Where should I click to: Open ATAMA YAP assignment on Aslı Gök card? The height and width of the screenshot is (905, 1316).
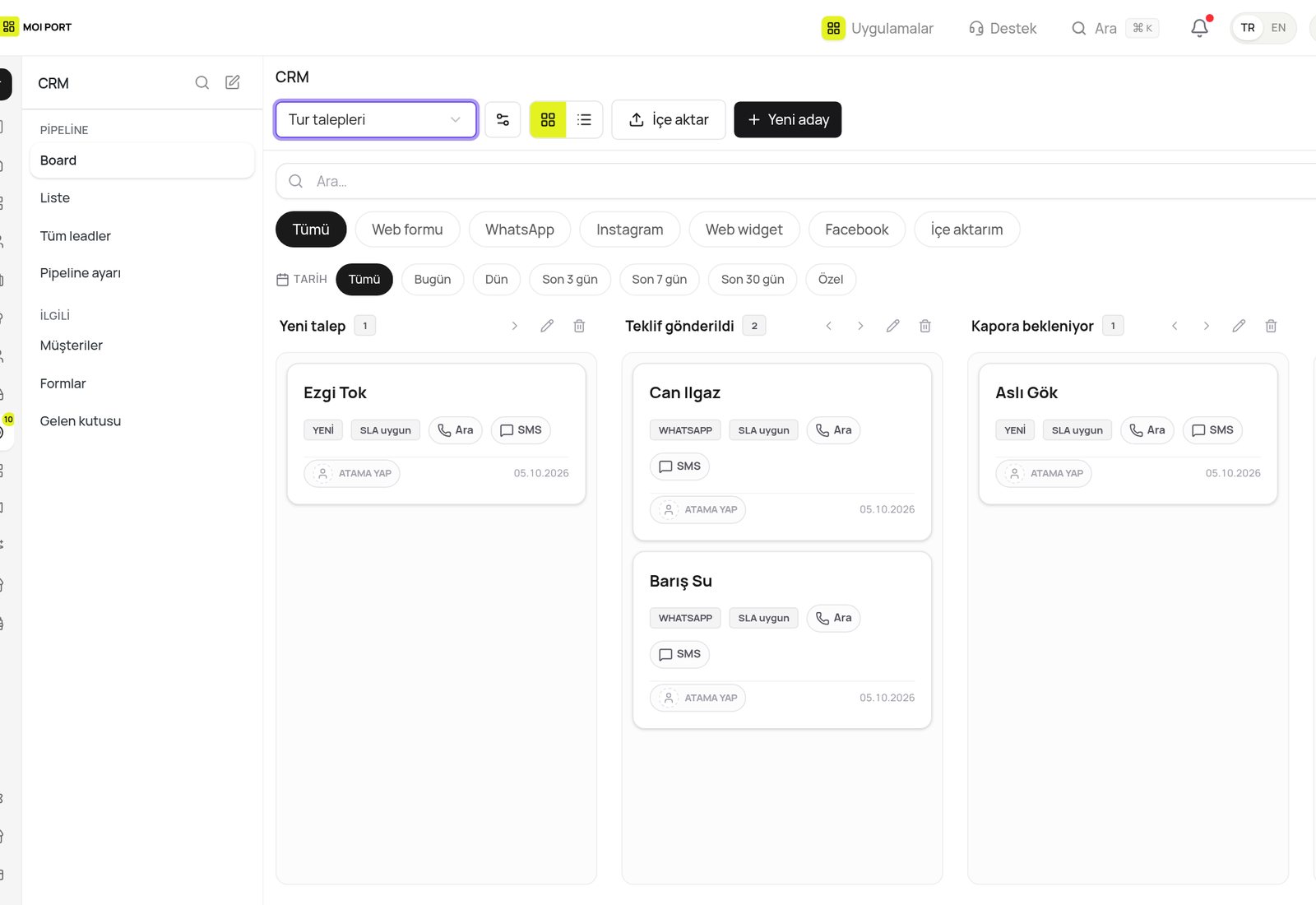pos(1044,474)
